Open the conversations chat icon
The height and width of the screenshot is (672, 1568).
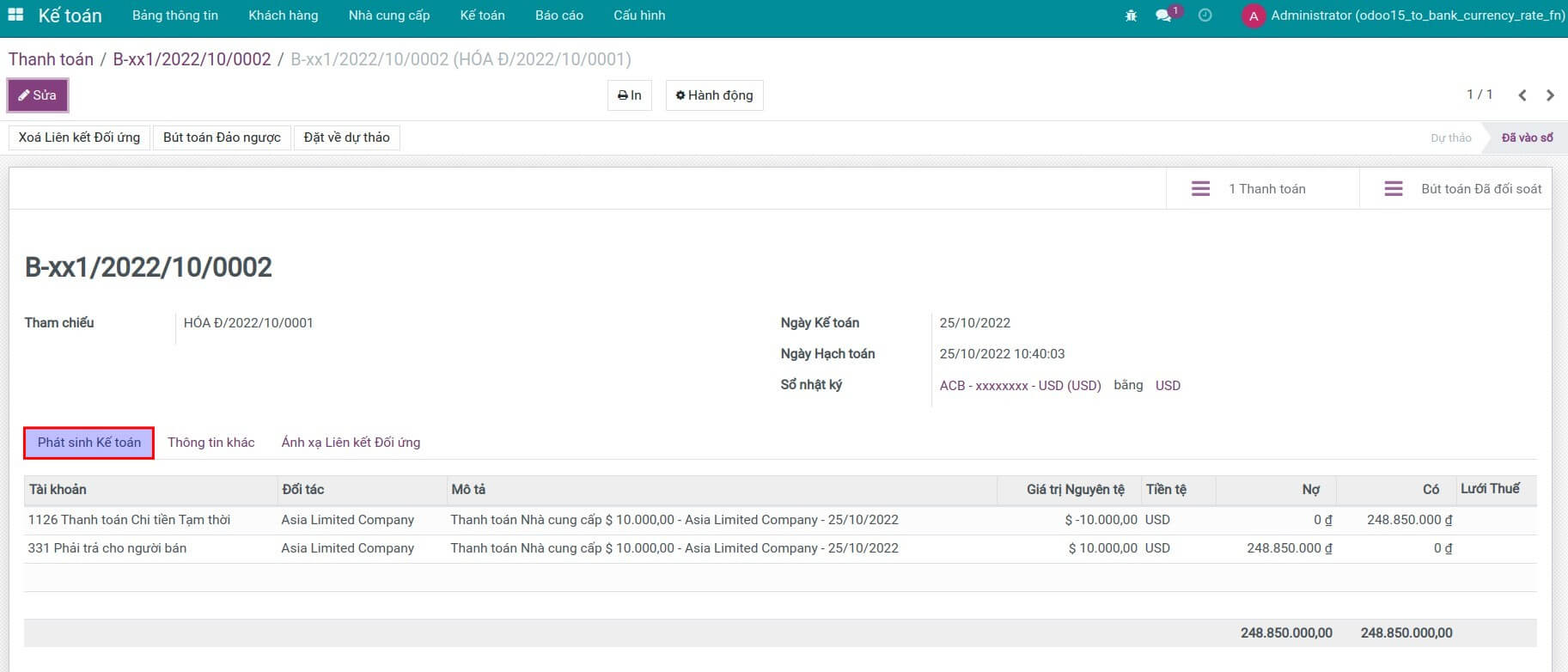click(1164, 15)
